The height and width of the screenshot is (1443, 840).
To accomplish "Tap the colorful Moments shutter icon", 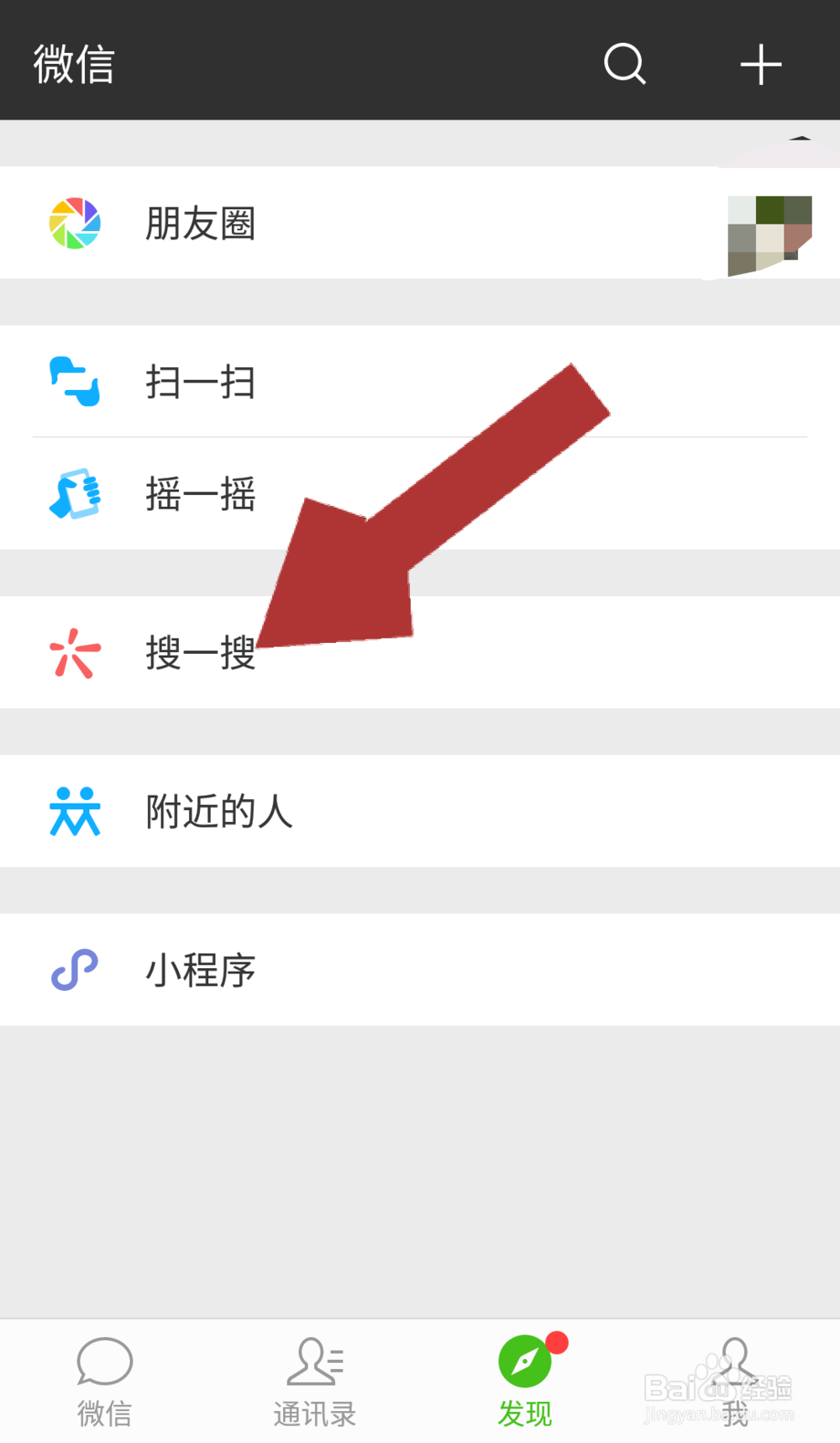I will [75, 224].
